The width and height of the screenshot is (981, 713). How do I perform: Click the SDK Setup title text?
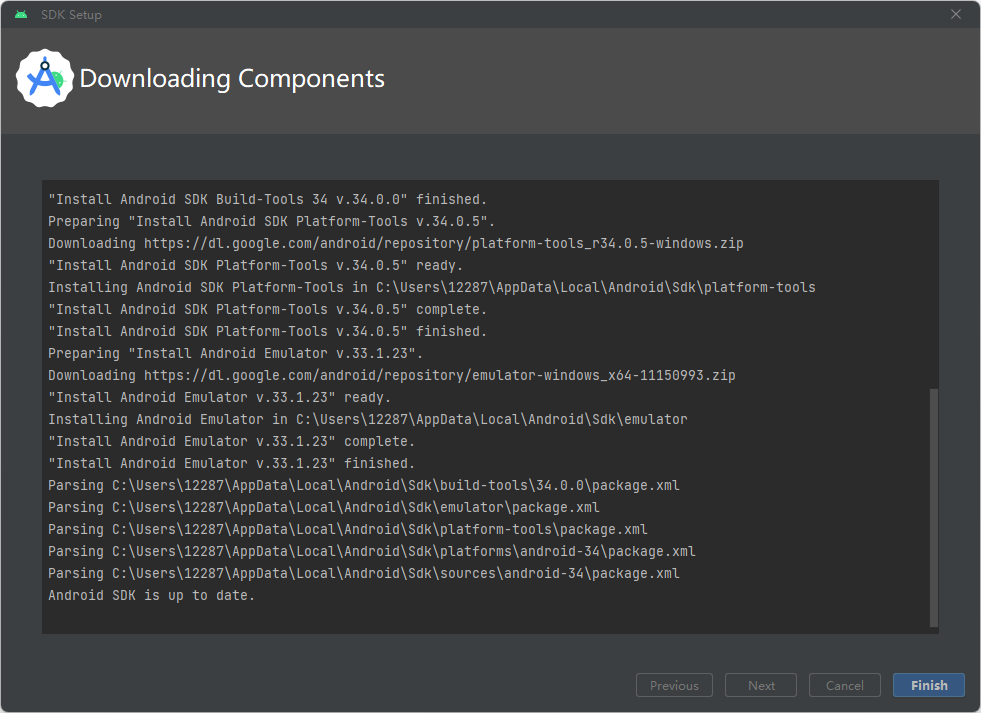click(71, 15)
